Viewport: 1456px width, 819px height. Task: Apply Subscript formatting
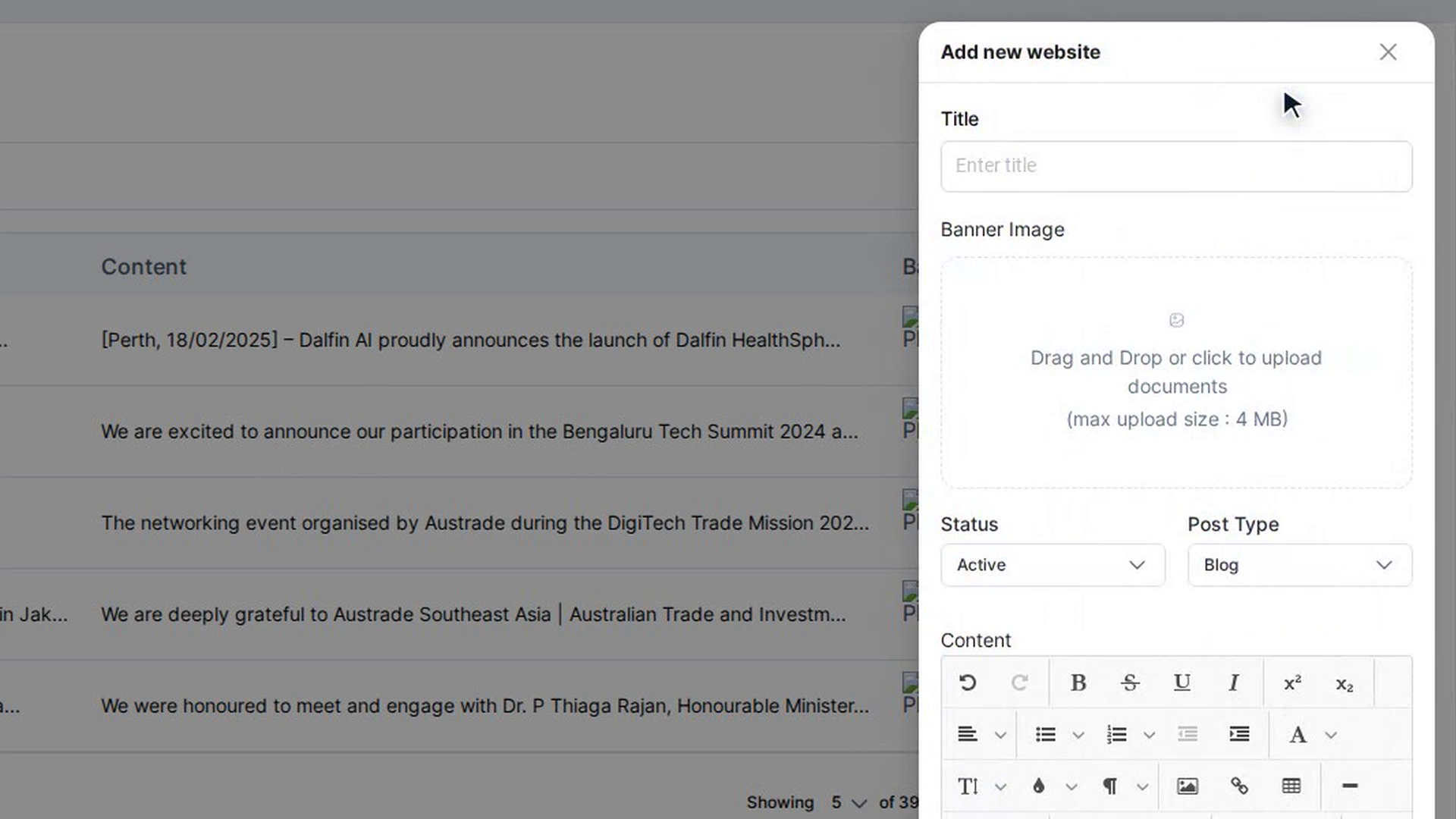[x=1344, y=684]
